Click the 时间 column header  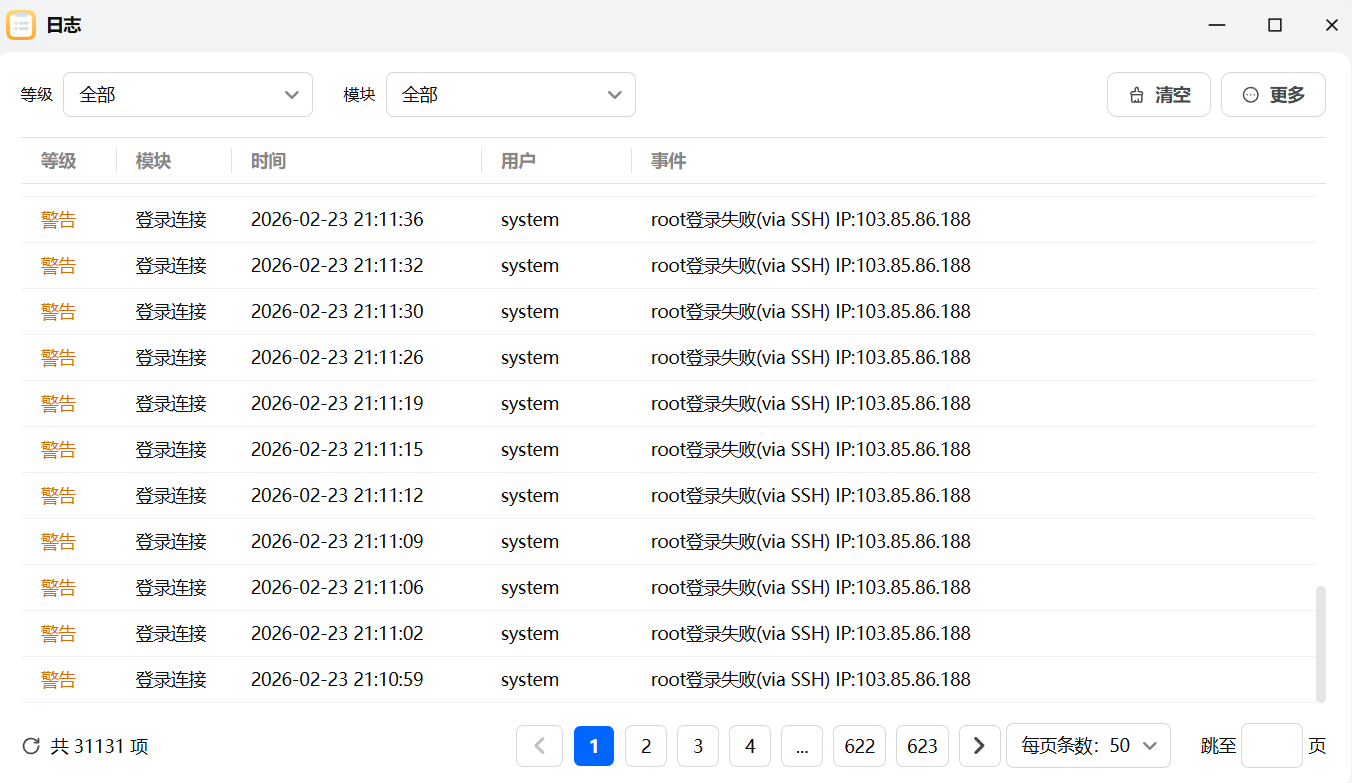tap(268, 160)
